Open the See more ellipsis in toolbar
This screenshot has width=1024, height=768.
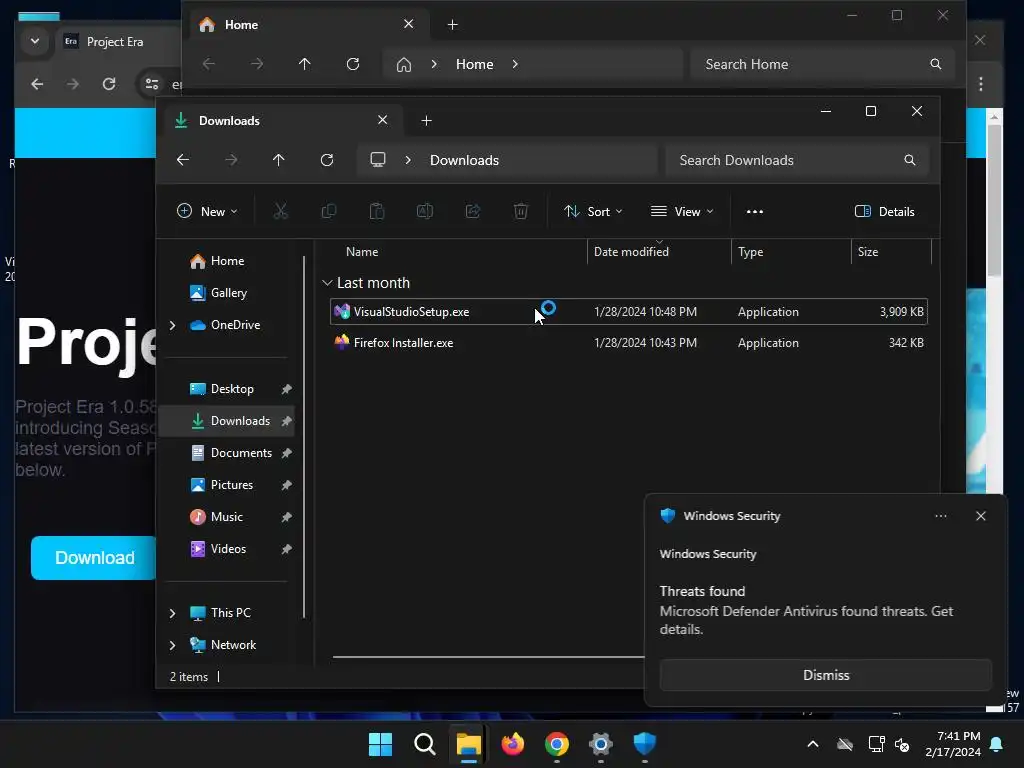coord(754,212)
